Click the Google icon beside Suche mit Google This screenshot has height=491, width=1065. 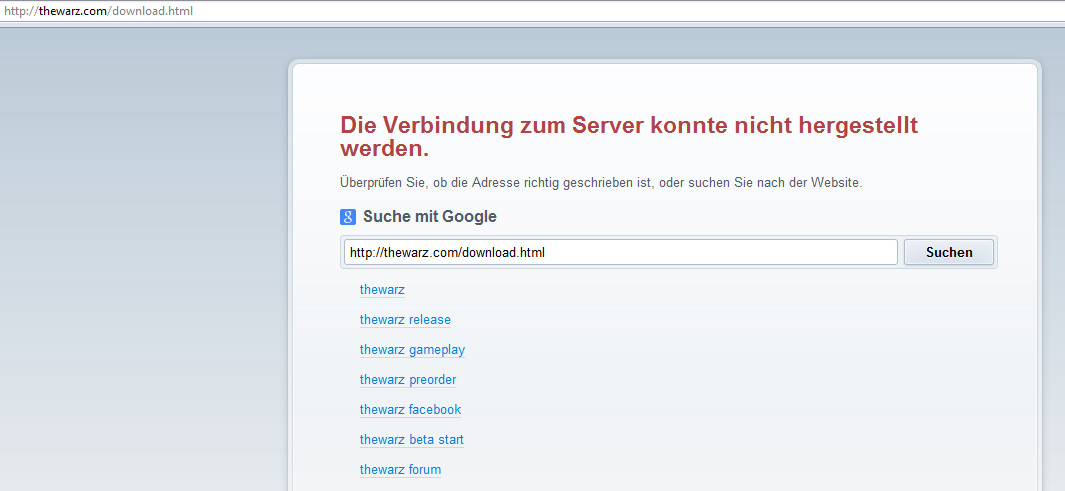pos(348,217)
